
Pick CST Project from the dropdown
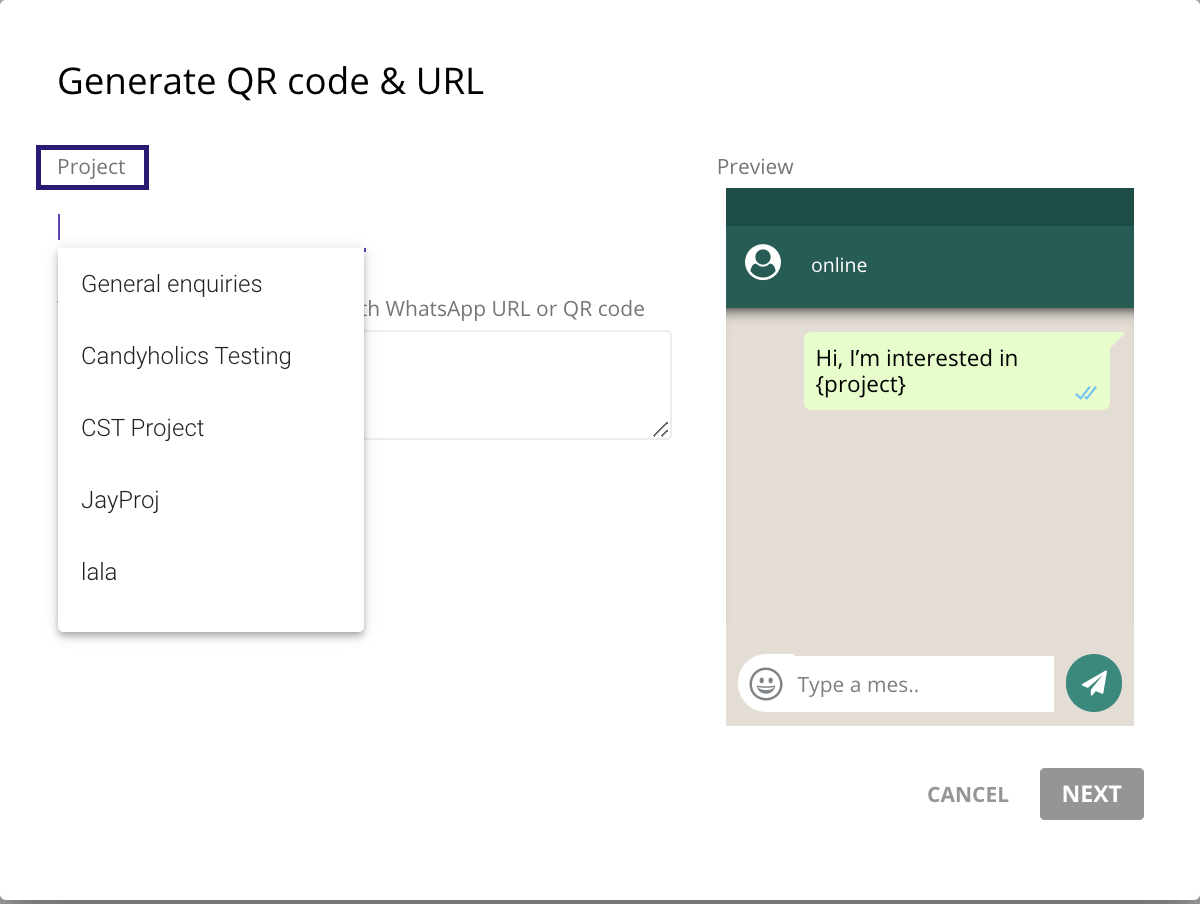click(143, 428)
